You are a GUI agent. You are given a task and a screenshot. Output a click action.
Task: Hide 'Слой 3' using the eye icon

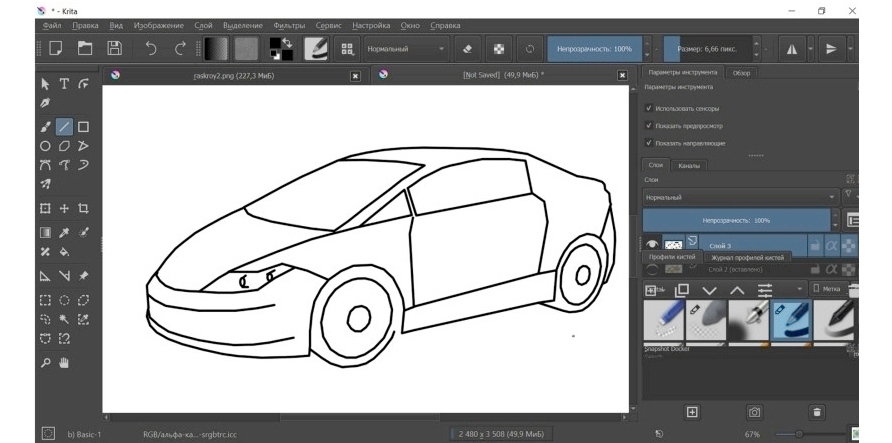point(652,244)
